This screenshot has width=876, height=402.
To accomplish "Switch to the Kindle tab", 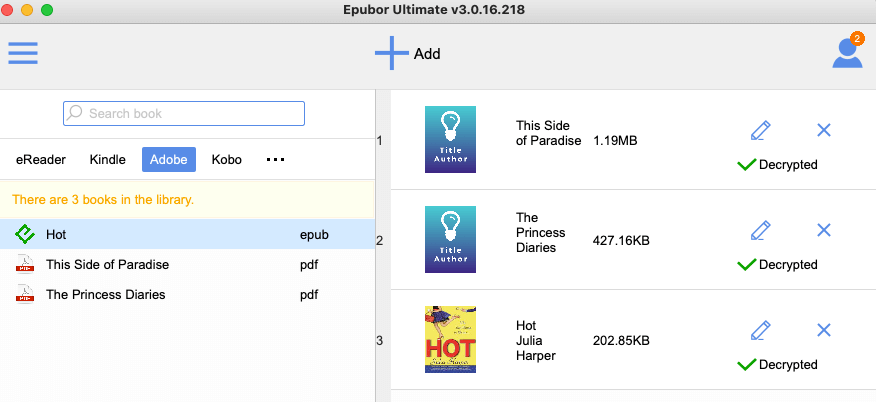I will coord(107,160).
